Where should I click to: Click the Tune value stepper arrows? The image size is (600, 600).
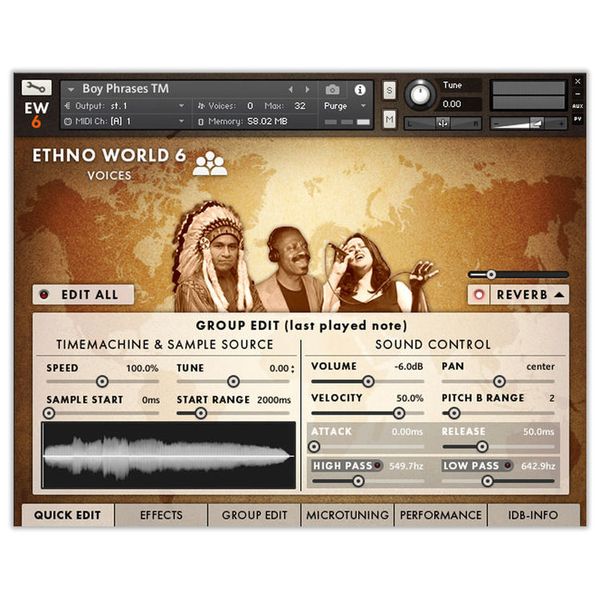[x=293, y=368]
